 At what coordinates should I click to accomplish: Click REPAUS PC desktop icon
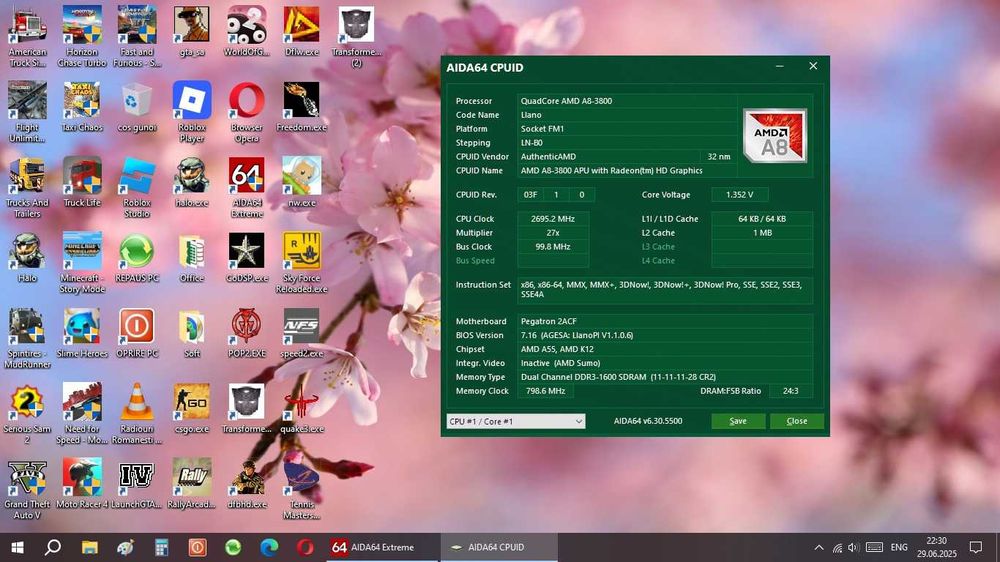[136, 258]
